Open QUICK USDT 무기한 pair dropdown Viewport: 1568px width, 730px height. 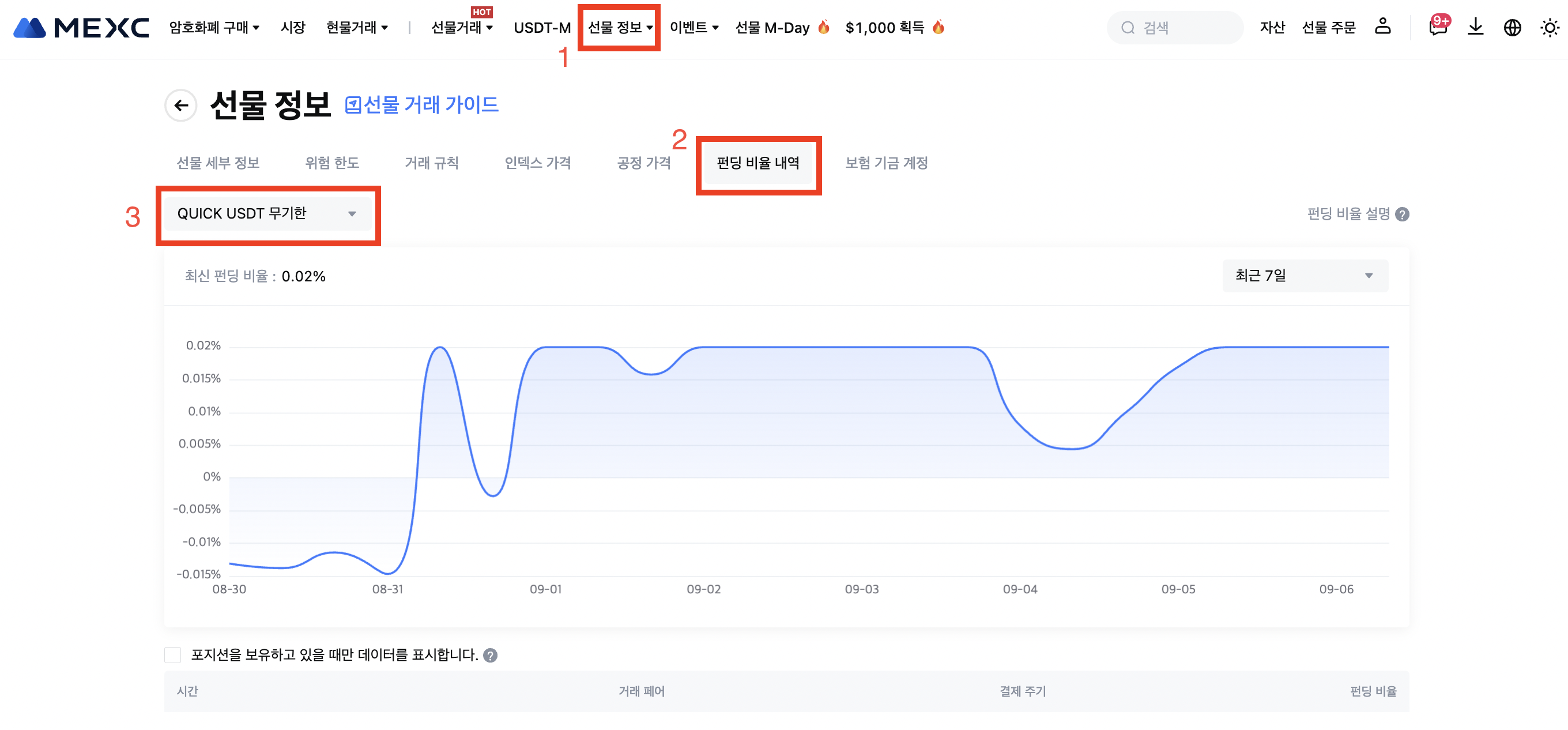(267, 214)
